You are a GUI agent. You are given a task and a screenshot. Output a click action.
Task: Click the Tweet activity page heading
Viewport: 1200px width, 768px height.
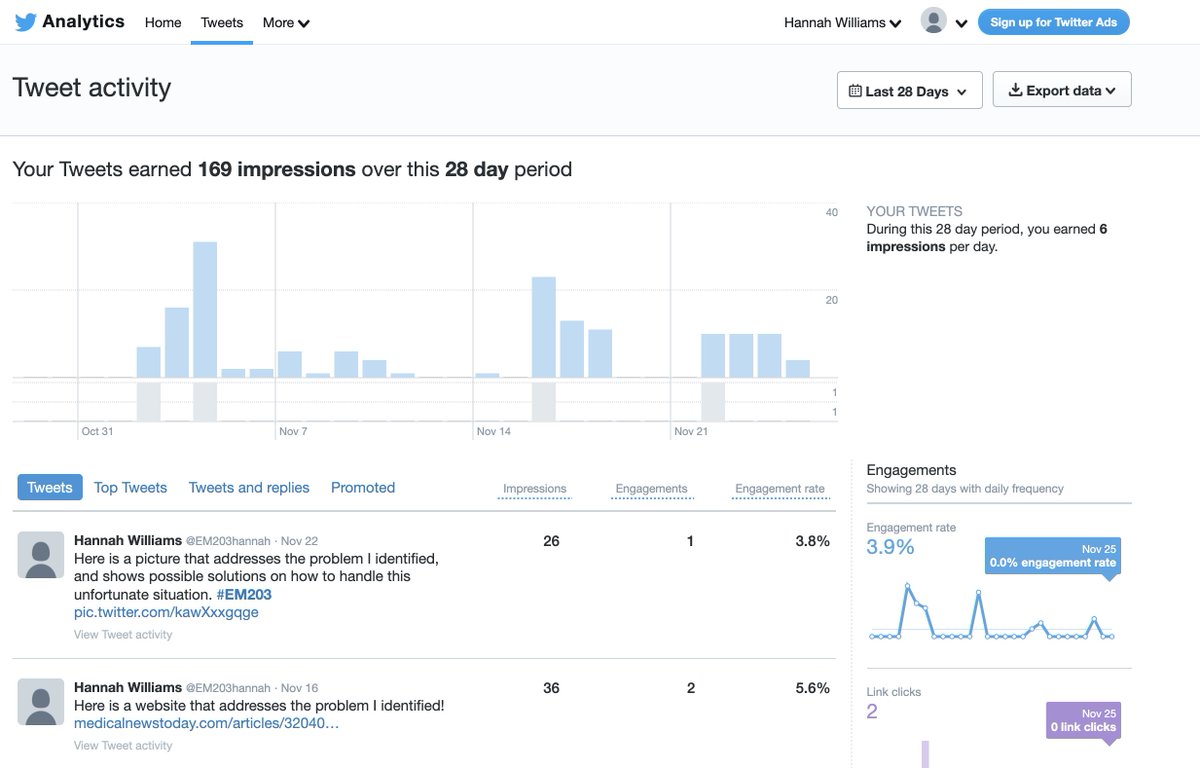point(92,88)
